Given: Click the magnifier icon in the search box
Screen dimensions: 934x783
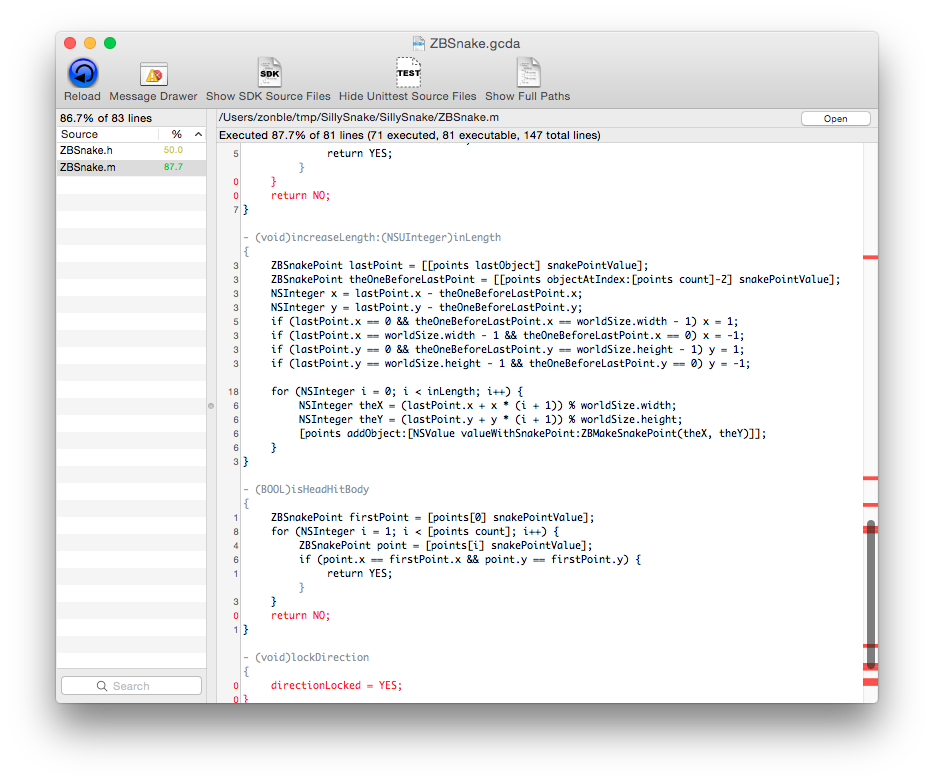Looking at the screenshot, I should coord(102,686).
